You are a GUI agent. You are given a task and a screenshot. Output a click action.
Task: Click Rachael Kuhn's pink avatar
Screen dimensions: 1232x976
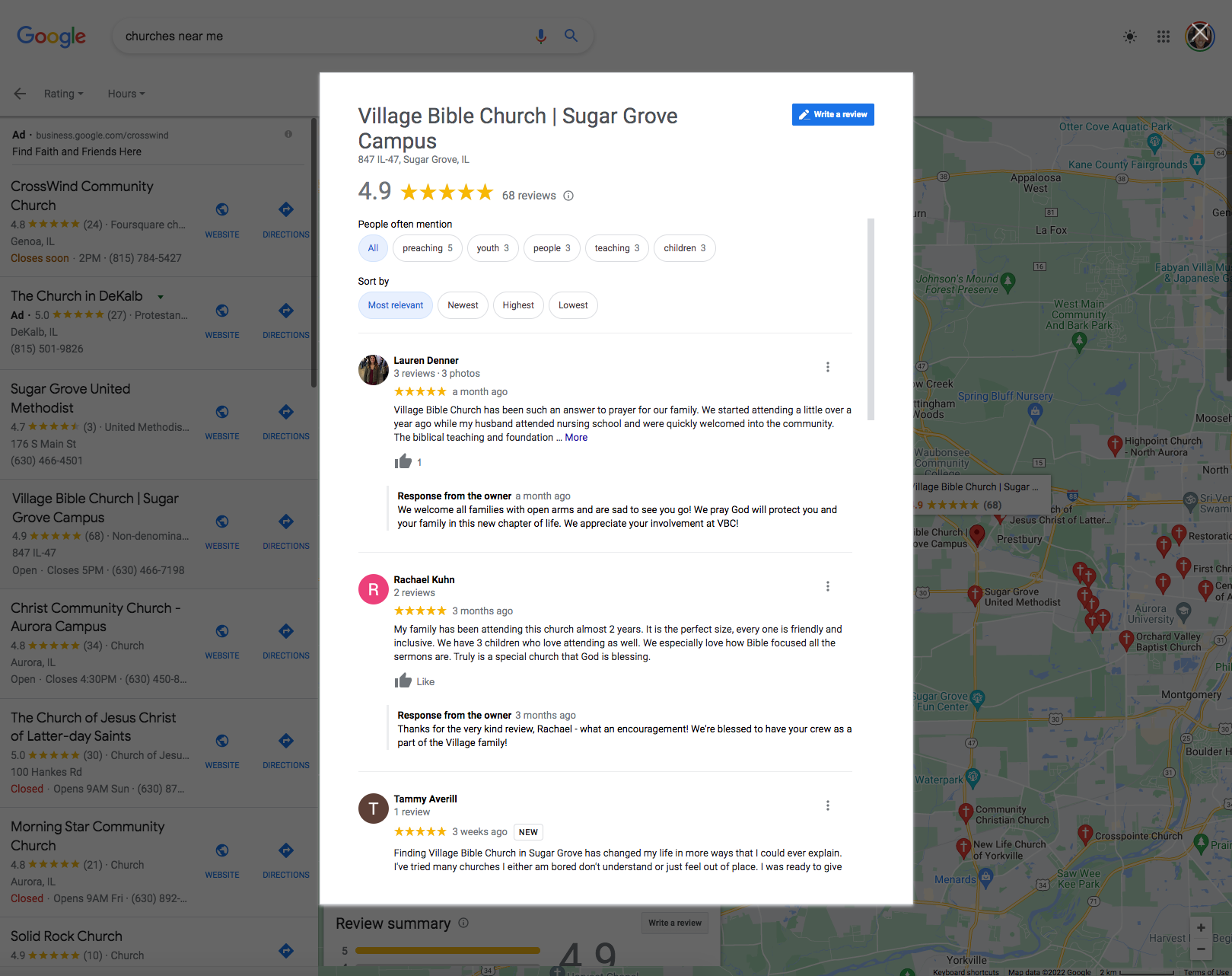(x=373, y=589)
